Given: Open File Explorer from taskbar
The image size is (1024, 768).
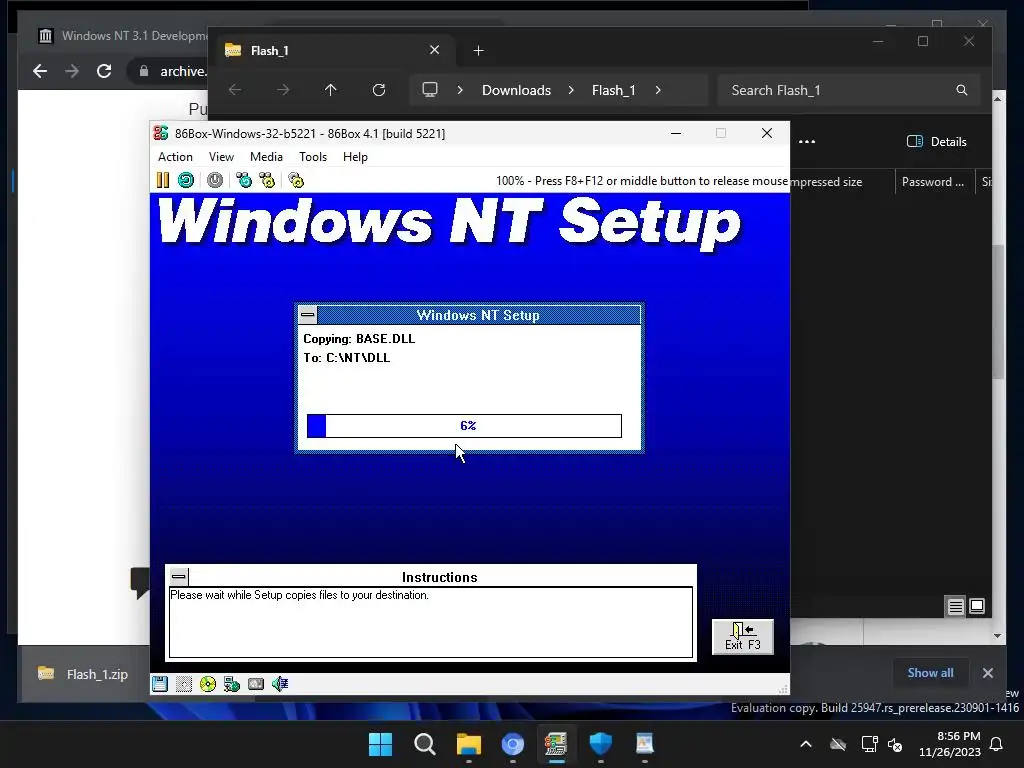Looking at the screenshot, I should (469, 744).
